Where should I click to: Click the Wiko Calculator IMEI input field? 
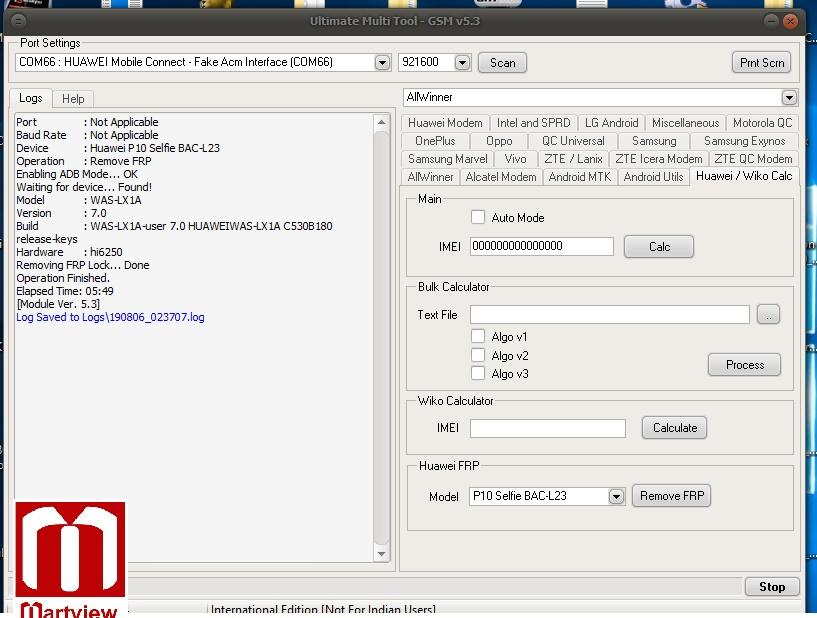click(x=547, y=428)
